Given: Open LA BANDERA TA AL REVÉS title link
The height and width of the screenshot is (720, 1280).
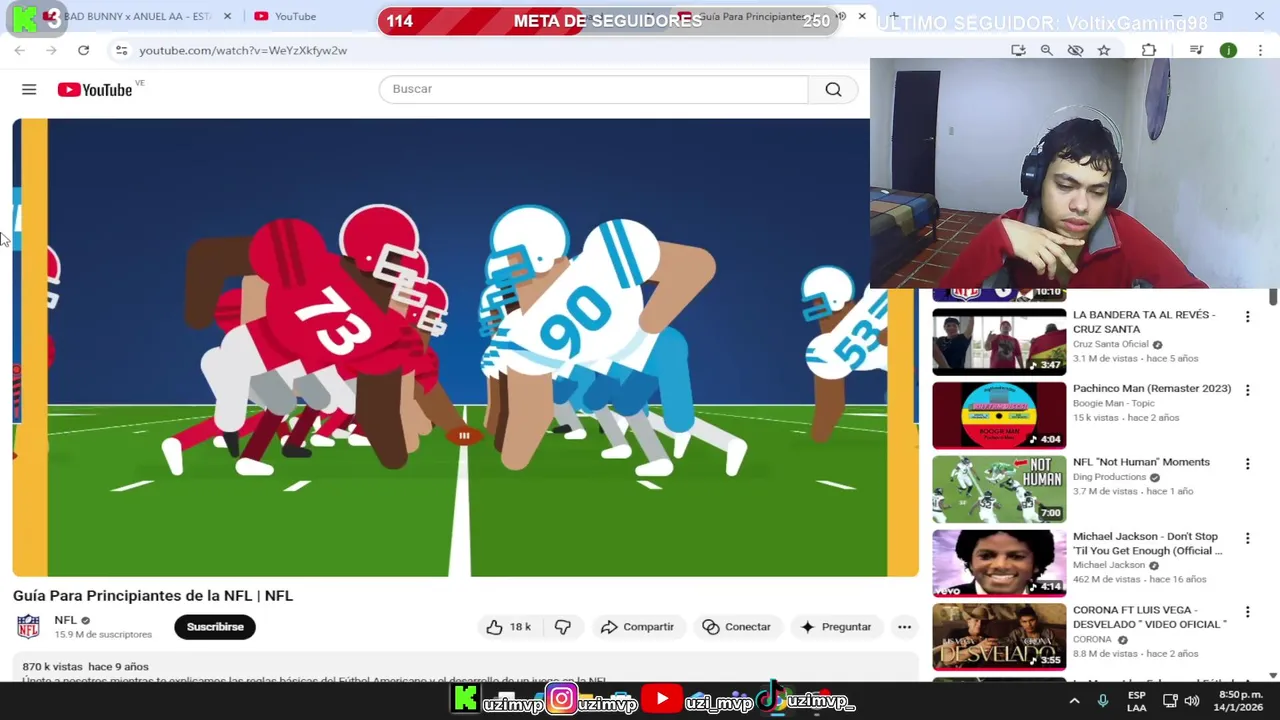Looking at the screenshot, I should (x=1144, y=321).
